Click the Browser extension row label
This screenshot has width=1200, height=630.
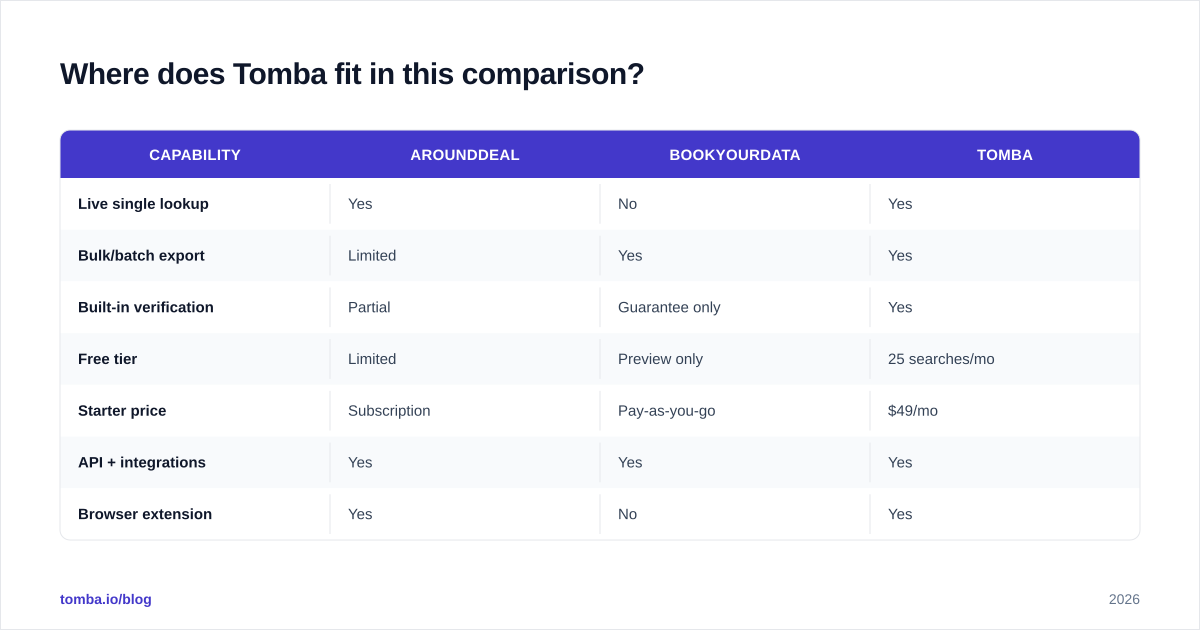pos(145,514)
